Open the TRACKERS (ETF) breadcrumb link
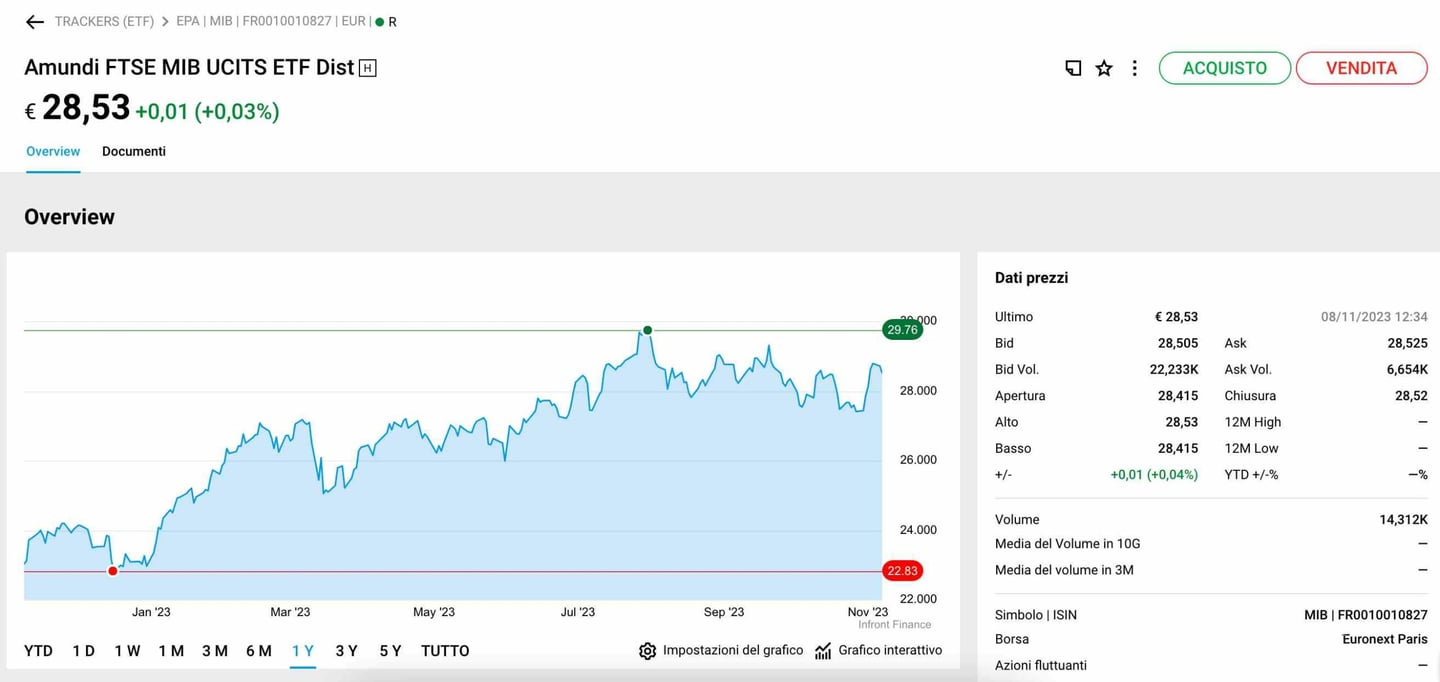 coord(104,20)
